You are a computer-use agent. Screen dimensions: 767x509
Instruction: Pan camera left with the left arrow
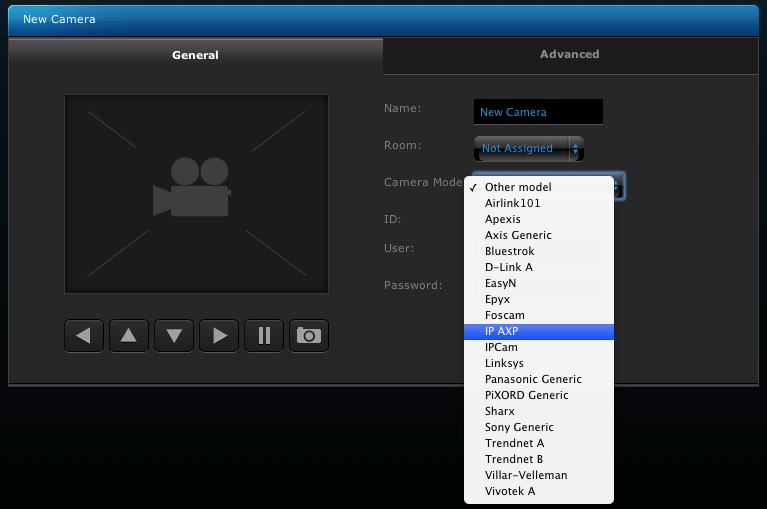pos(84,336)
